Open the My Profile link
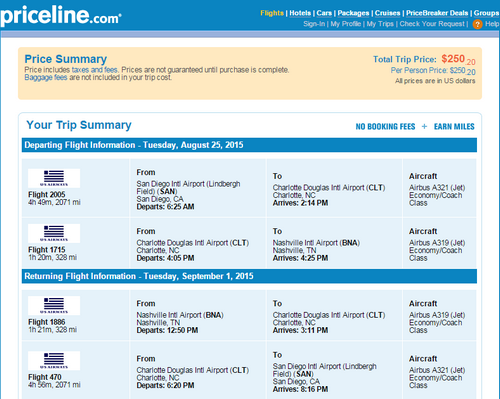 pos(346,24)
